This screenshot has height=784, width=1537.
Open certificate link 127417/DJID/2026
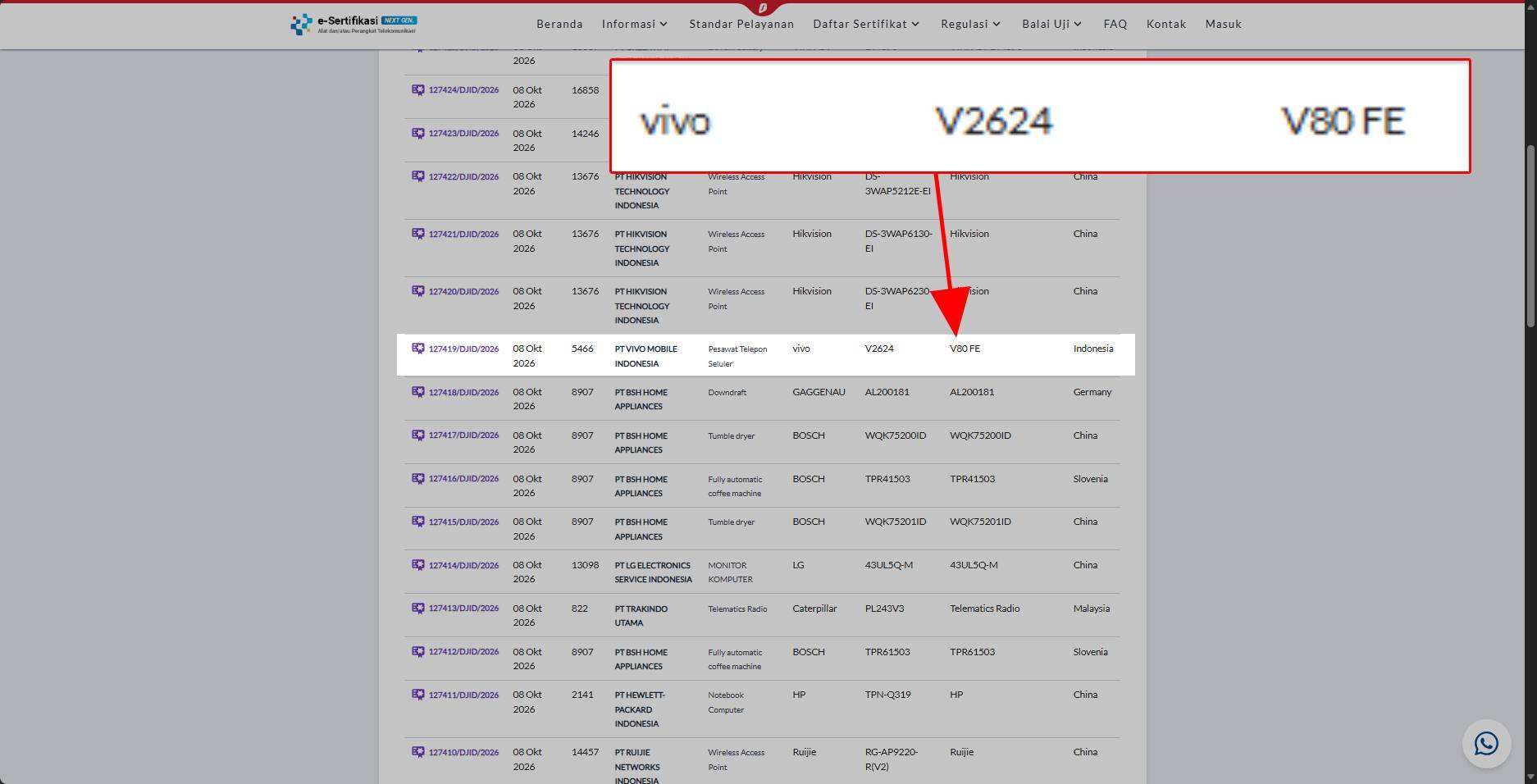point(463,435)
